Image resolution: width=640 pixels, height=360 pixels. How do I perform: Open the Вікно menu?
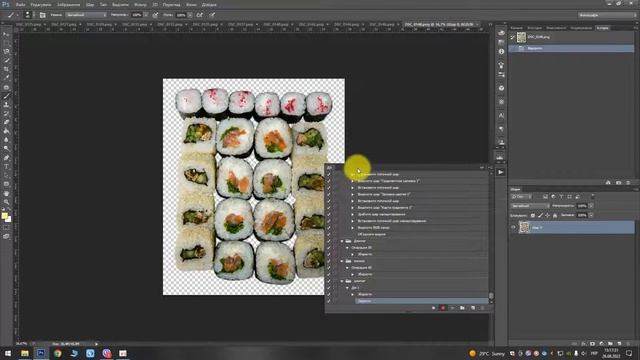191,5
